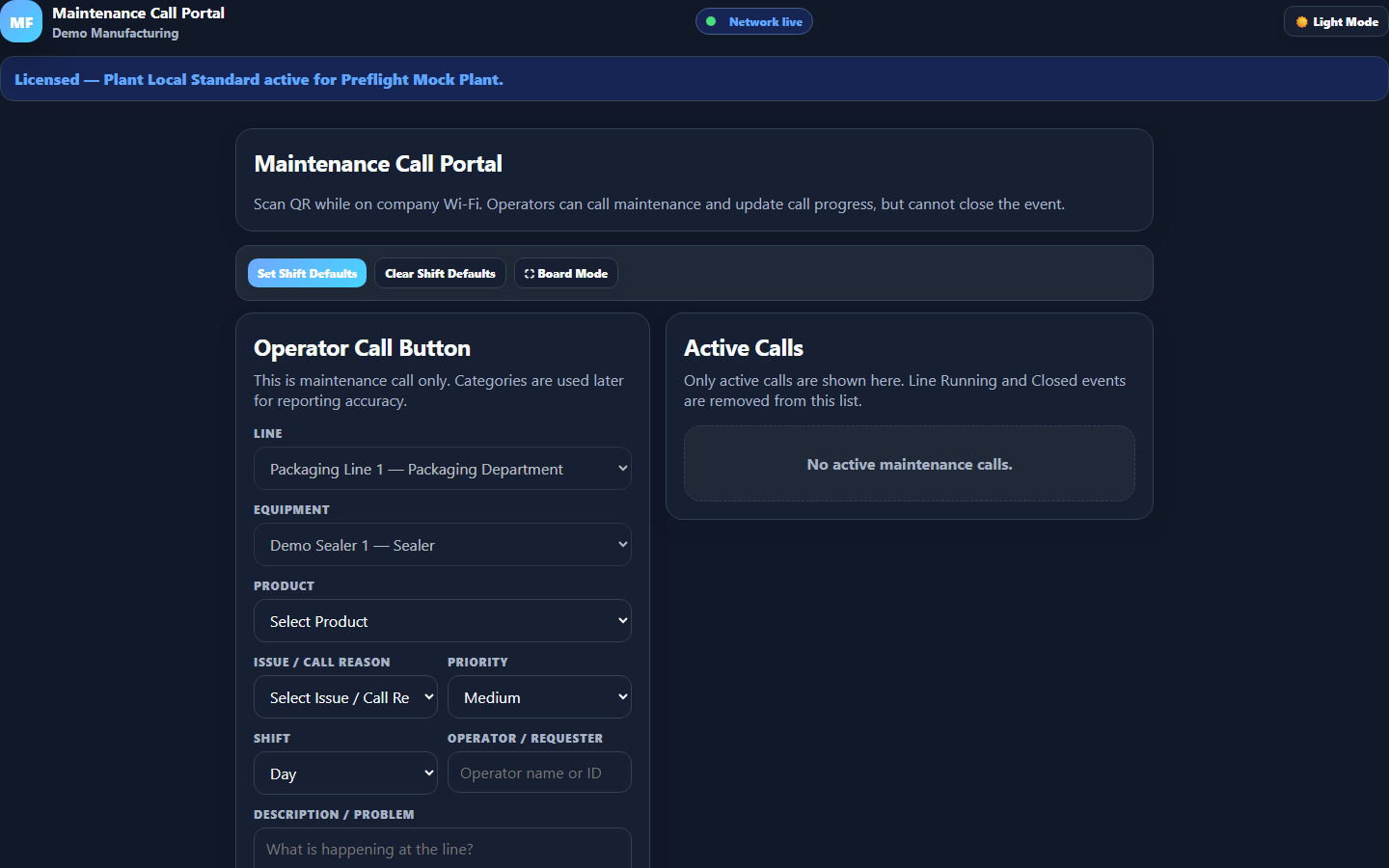Switch to Light Mode
This screenshot has width=1389, height=868.
[x=1336, y=21]
